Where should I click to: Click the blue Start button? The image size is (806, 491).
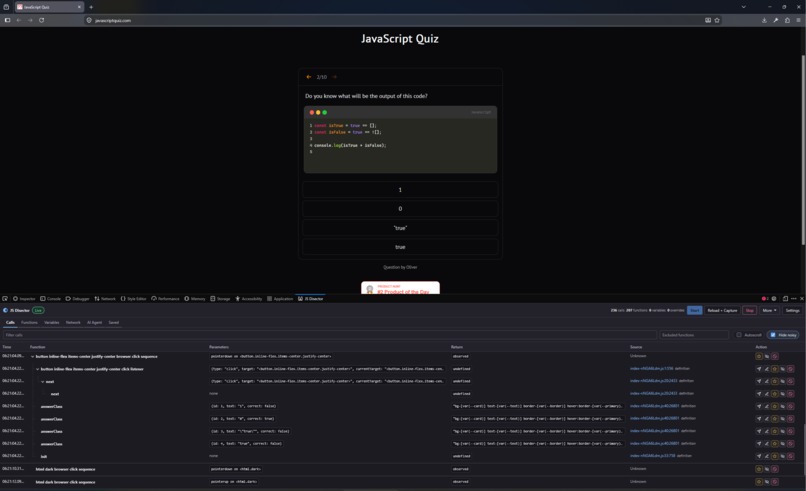point(694,311)
